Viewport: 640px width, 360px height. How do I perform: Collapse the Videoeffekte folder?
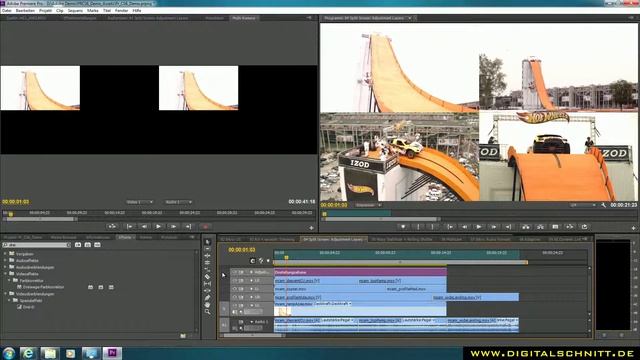click(5, 274)
